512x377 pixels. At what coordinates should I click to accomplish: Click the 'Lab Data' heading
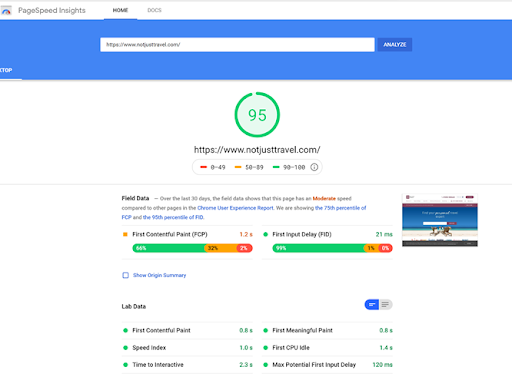(134, 306)
